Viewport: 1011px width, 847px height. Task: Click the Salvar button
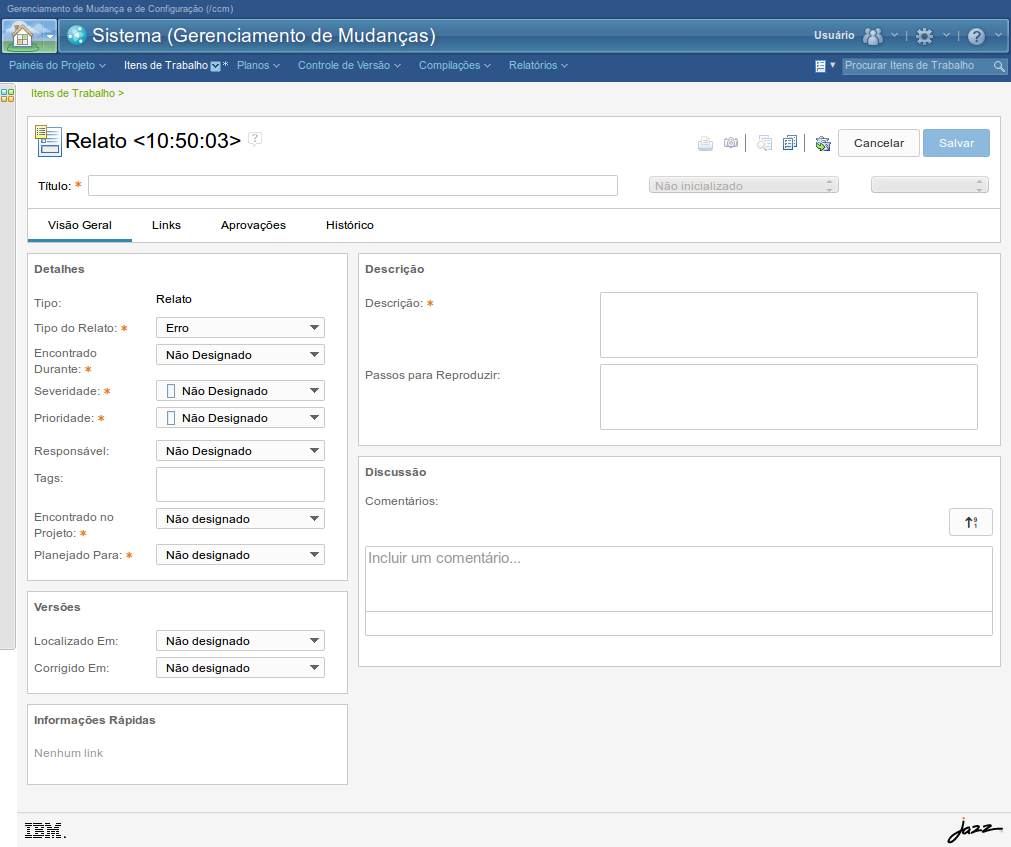coord(956,143)
